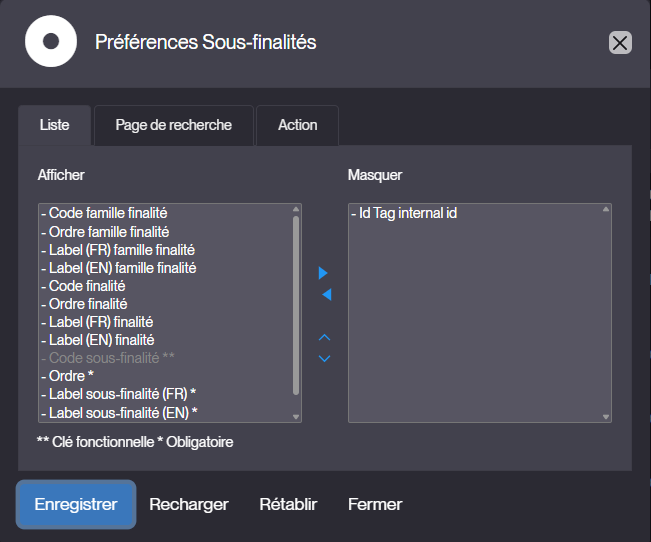Select Label sous-finalité (FR) * entry
The width and height of the screenshot is (651, 542).
coord(165,394)
